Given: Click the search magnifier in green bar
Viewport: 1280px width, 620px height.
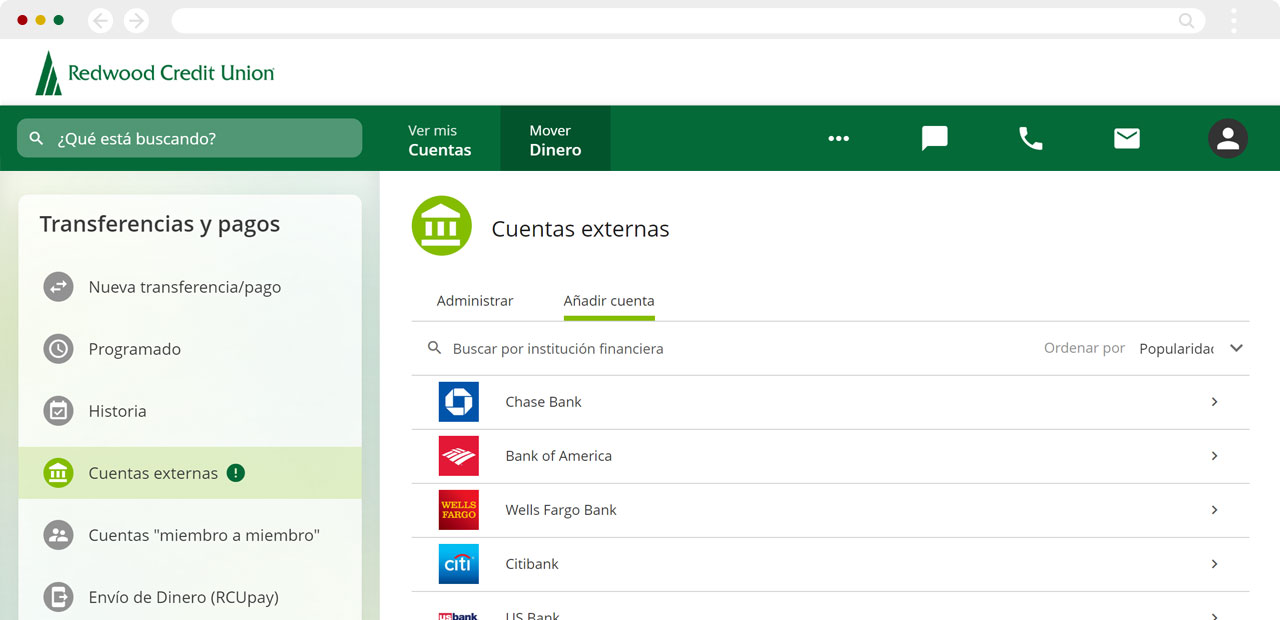Looking at the screenshot, I should pos(37,138).
